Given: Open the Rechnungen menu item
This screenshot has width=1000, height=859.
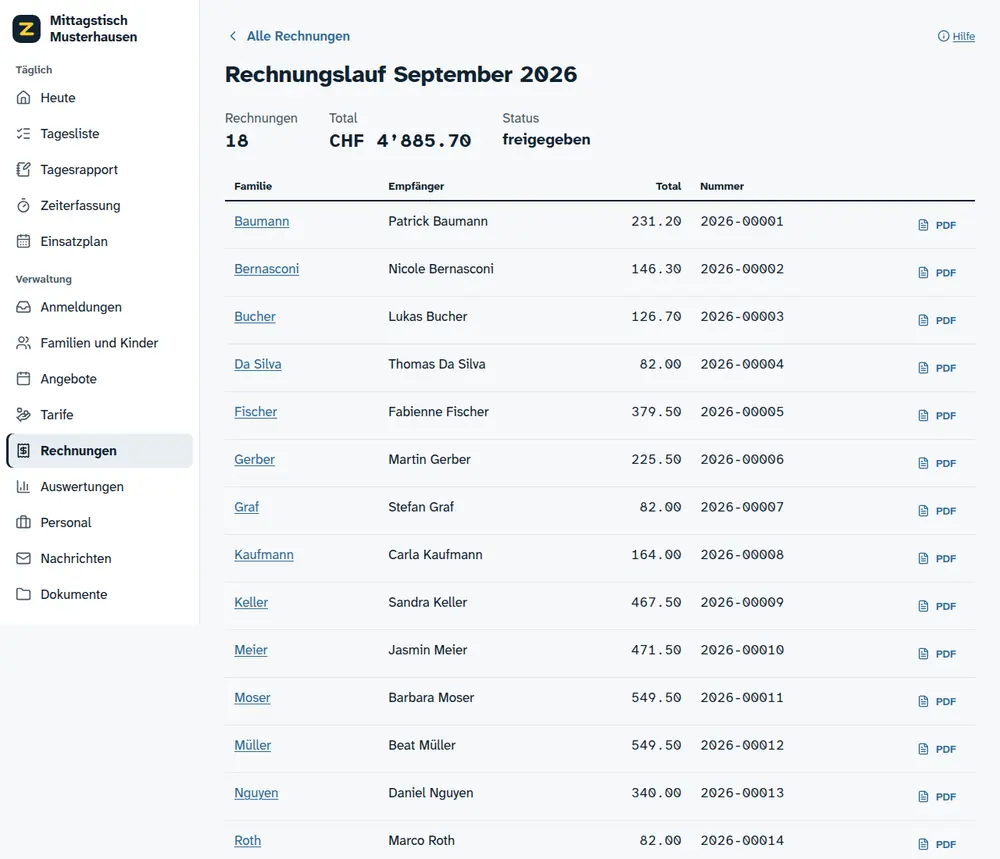Looking at the screenshot, I should click(100, 451).
